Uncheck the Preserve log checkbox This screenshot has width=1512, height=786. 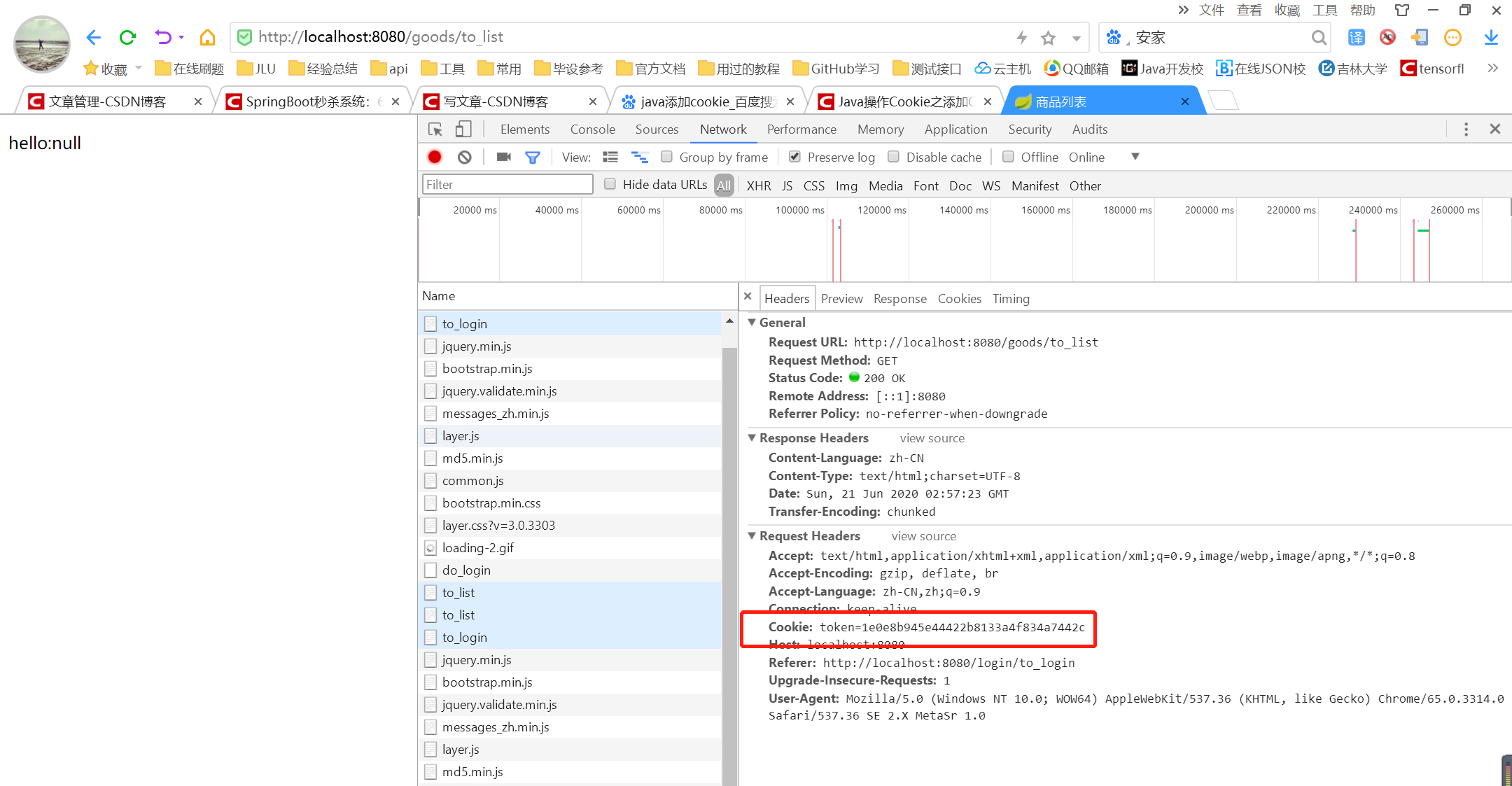pyautogui.click(x=794, y=157)
